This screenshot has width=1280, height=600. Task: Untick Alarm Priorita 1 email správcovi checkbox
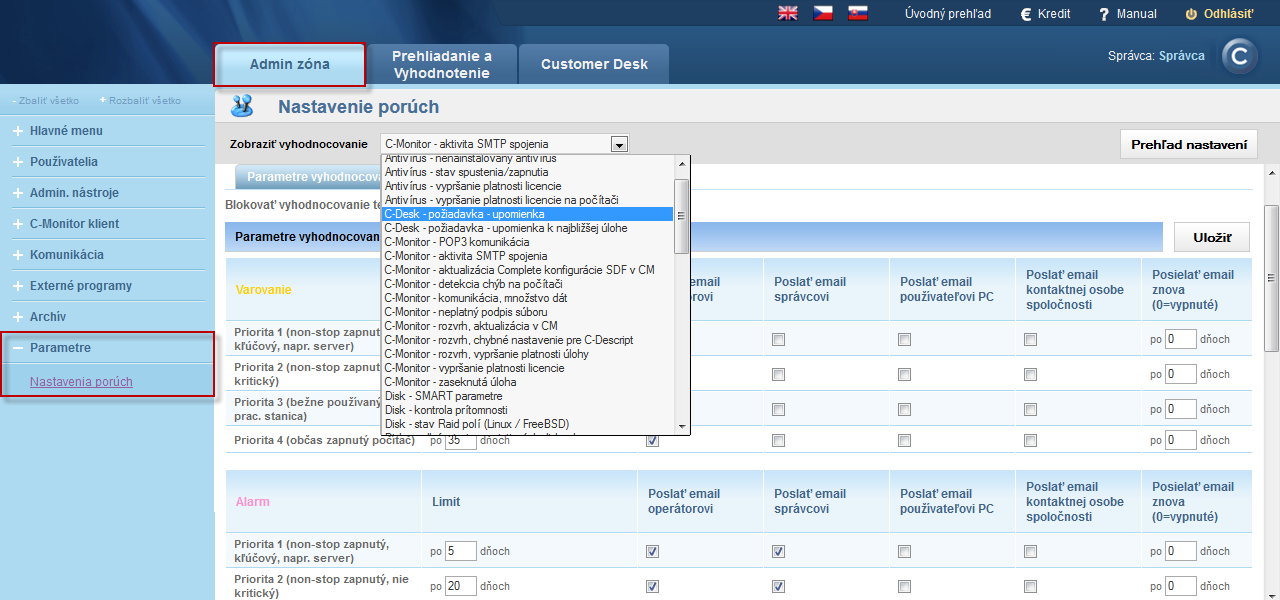coord(778,552)
